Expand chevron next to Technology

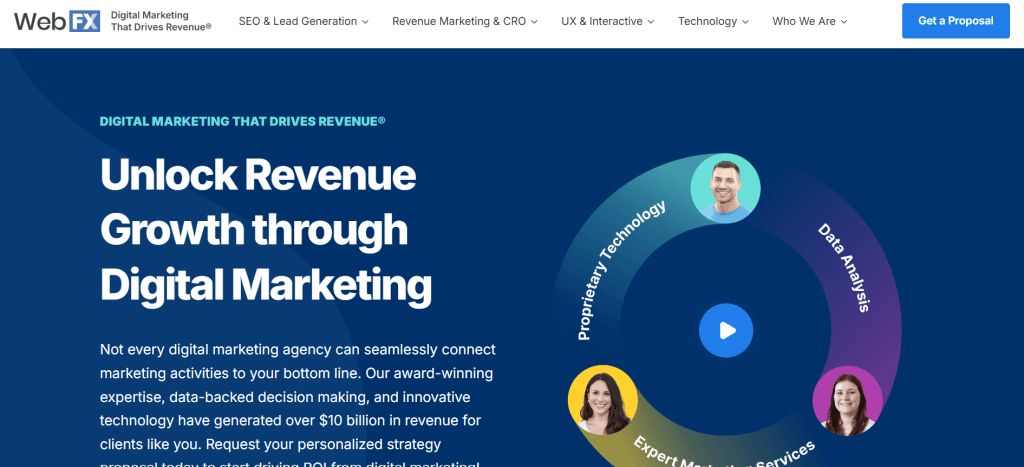746,22
